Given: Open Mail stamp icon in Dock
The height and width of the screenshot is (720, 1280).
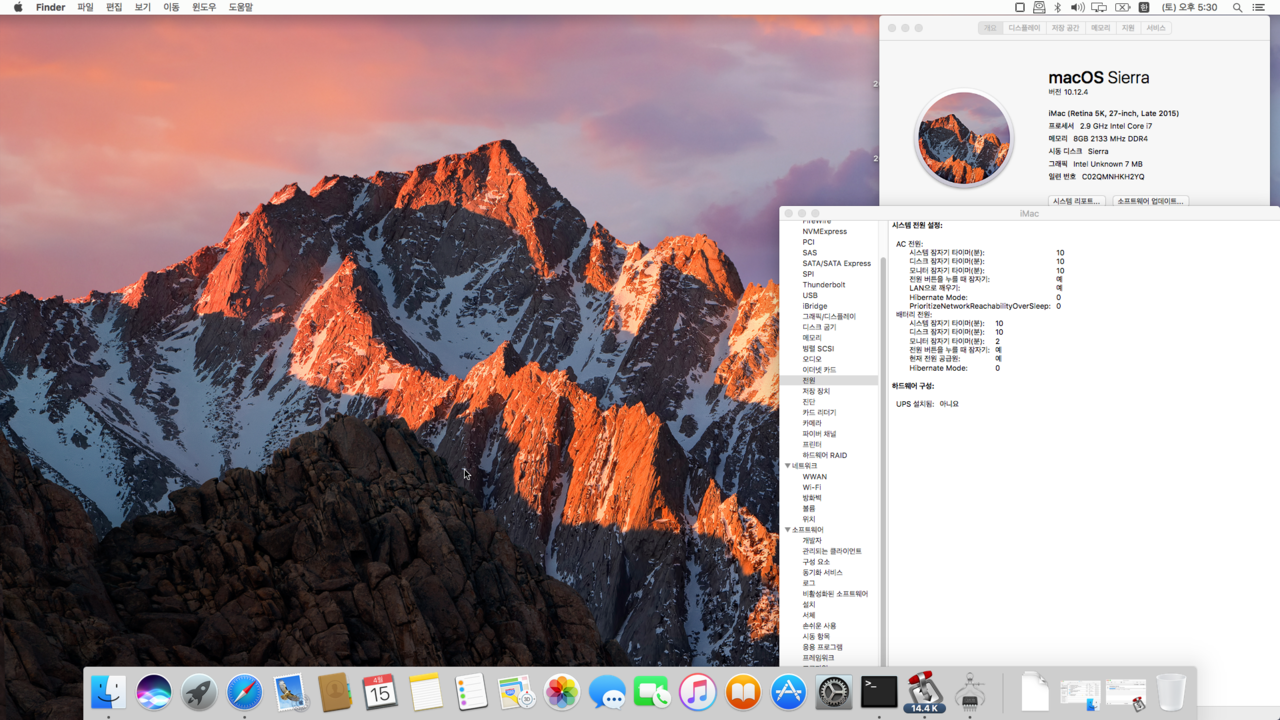Looking at the screenshot, I should coord(290,692).
